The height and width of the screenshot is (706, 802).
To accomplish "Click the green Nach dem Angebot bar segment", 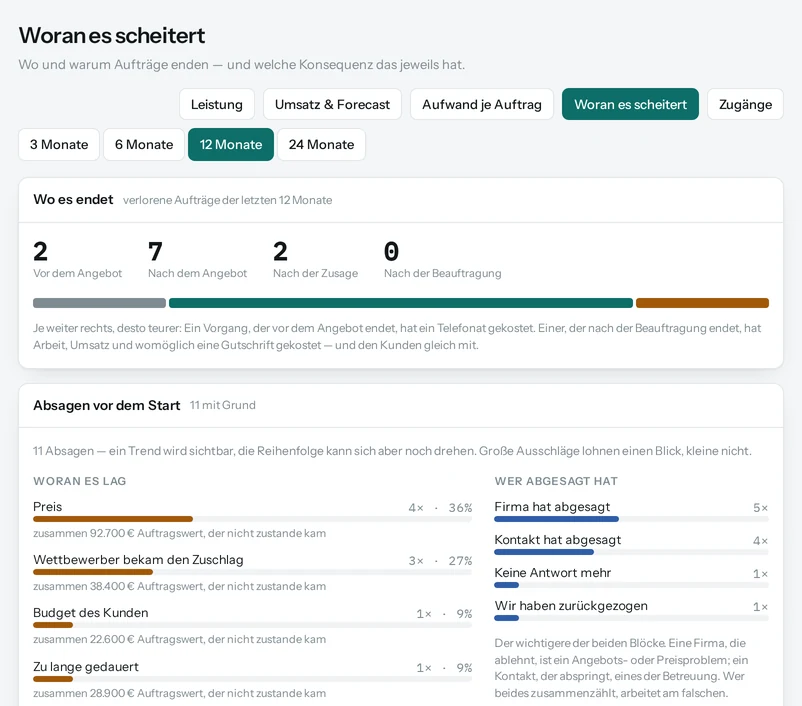I will tap(401, 303).
